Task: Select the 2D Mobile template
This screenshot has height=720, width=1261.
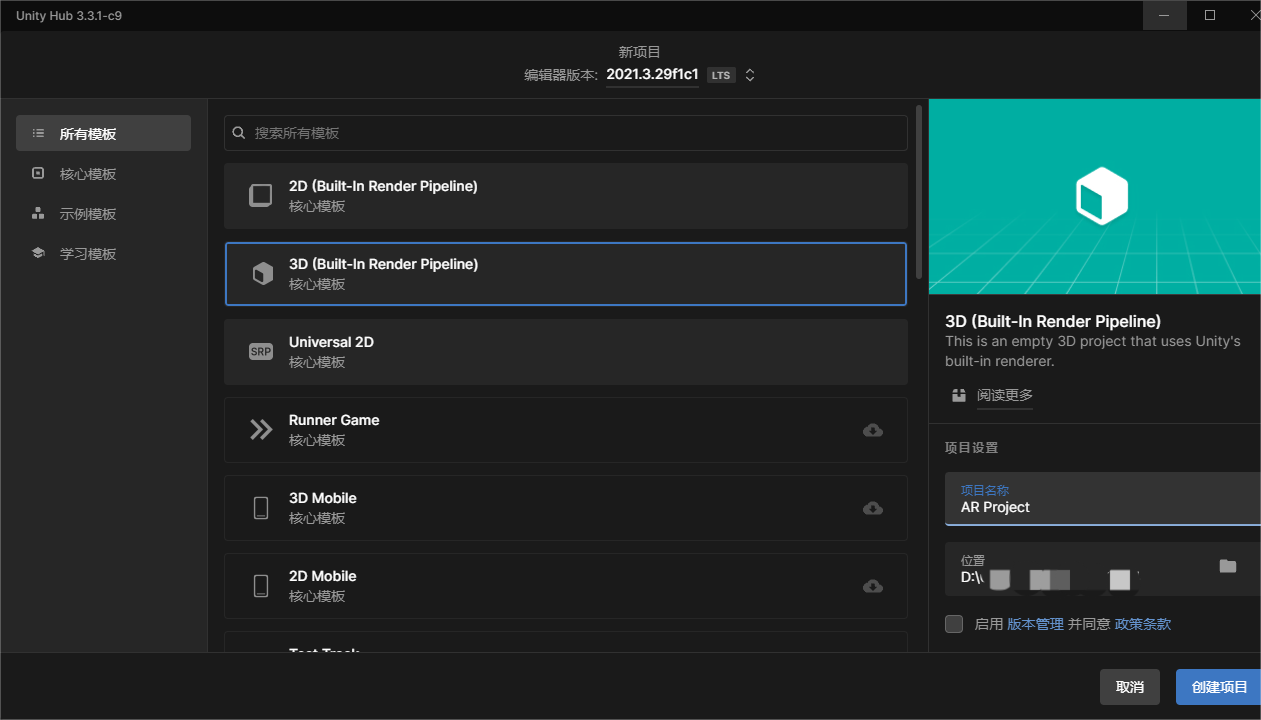Action: pyautogui.click(x=566, y=586)
